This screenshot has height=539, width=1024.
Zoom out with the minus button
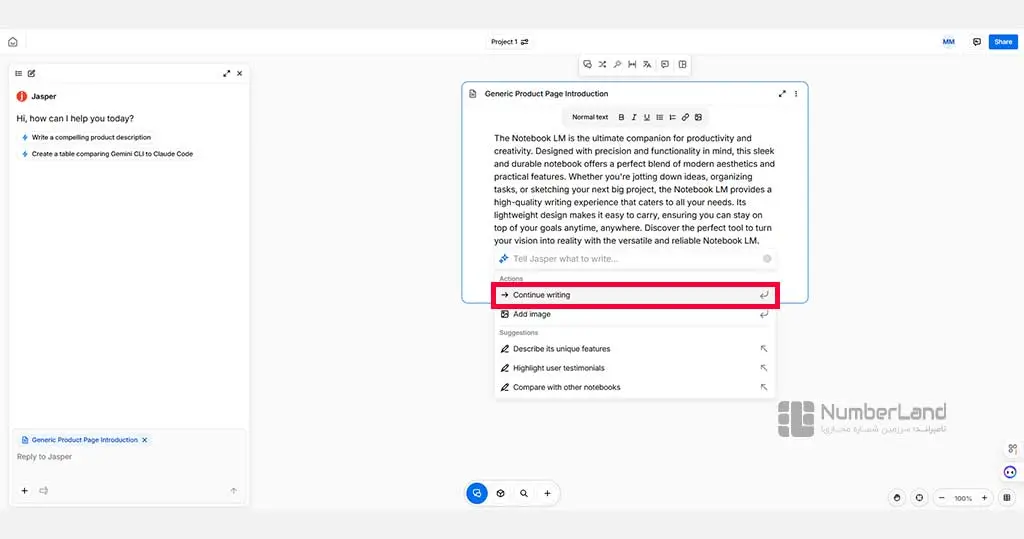click(x=941, y=498)
